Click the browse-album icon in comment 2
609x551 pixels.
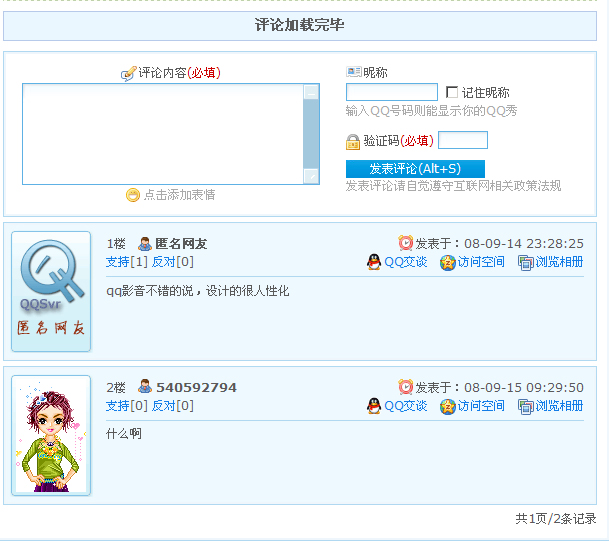point(525,407)
